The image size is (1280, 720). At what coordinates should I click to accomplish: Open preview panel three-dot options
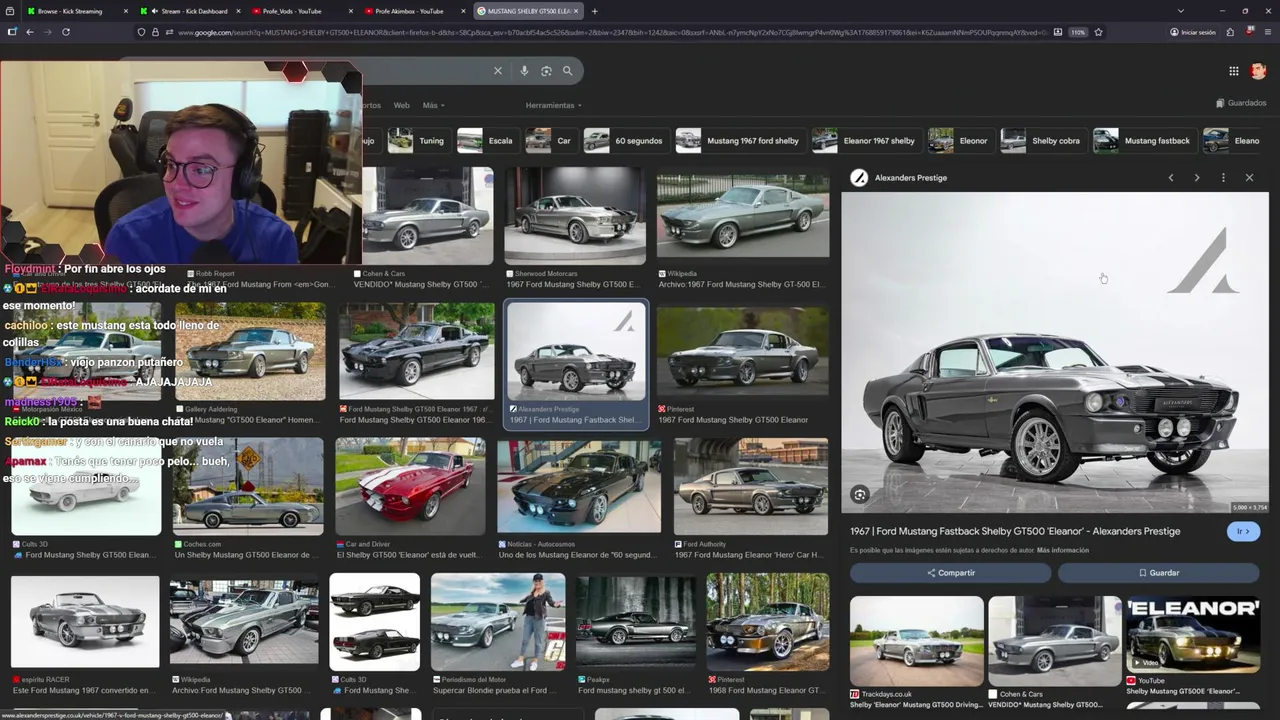[1223, 178]
